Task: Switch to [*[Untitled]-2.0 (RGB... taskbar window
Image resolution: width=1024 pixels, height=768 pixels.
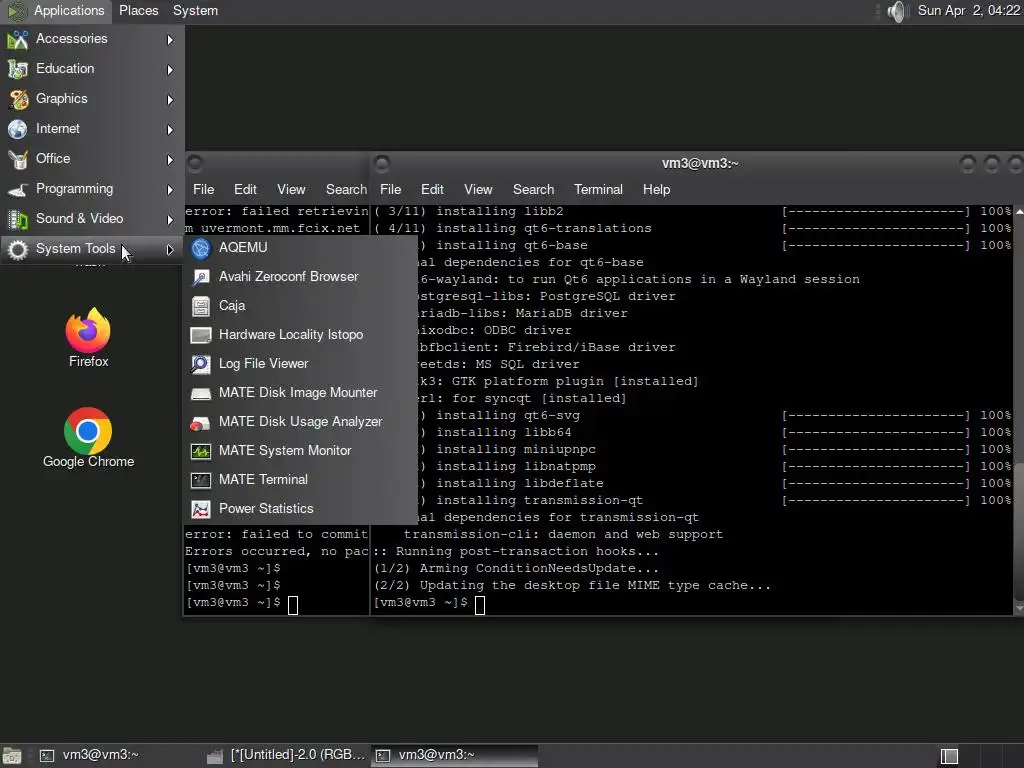Action: 286,756
